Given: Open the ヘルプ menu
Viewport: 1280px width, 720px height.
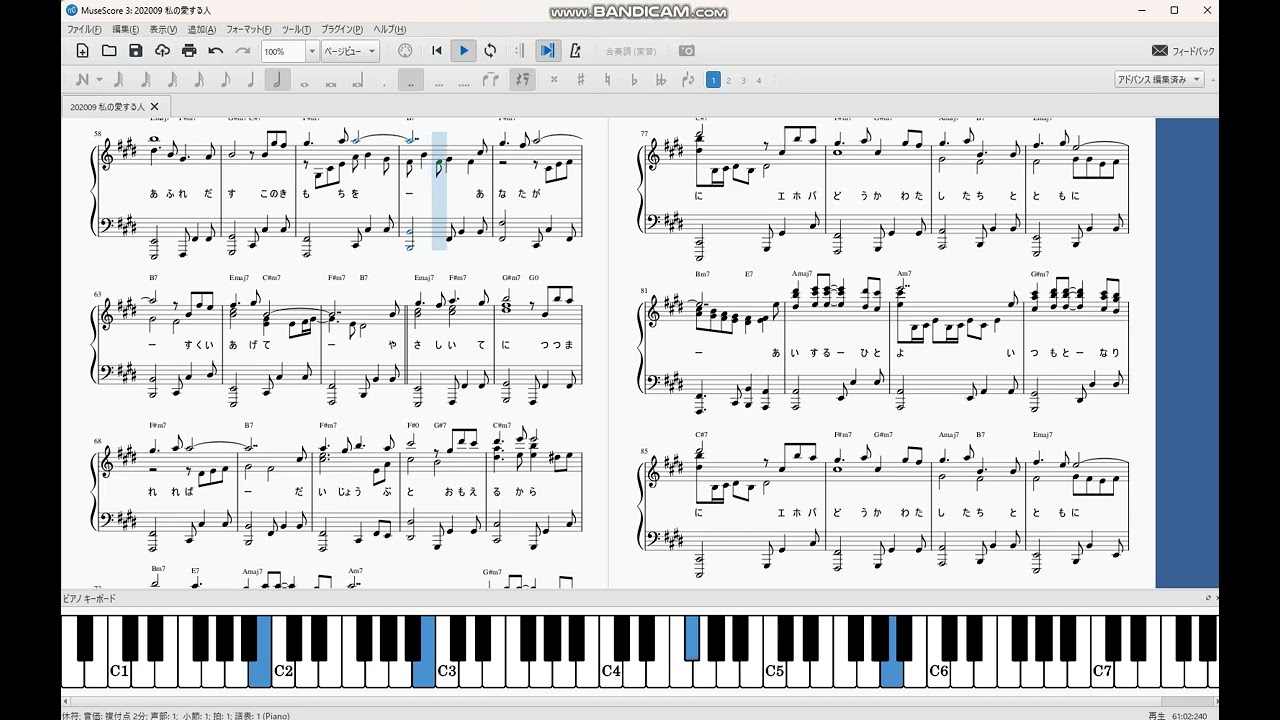Looking at the screenshot, I should click(390, 30).
